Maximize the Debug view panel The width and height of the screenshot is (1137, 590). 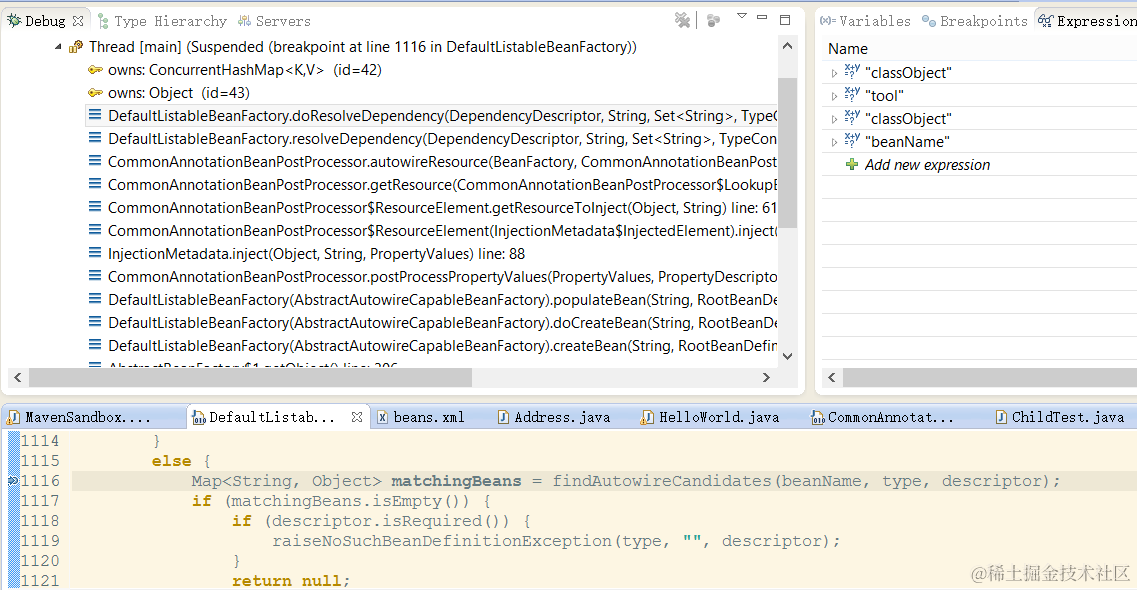pos(785,20)
